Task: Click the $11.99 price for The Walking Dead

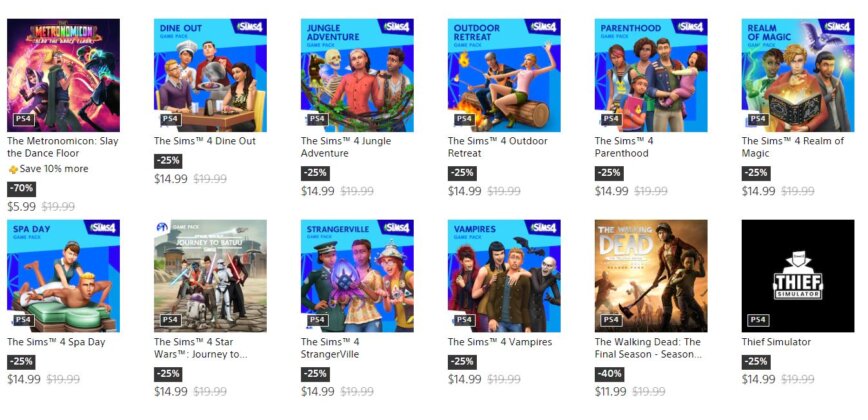Action: coord(611,392)
